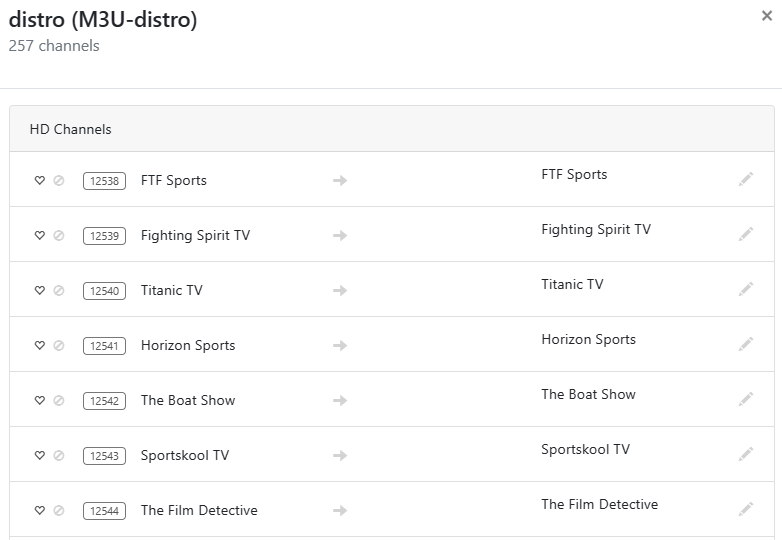Favorite the FTF Sports channel
Screen dimensions: 782x540
[40, 181]
